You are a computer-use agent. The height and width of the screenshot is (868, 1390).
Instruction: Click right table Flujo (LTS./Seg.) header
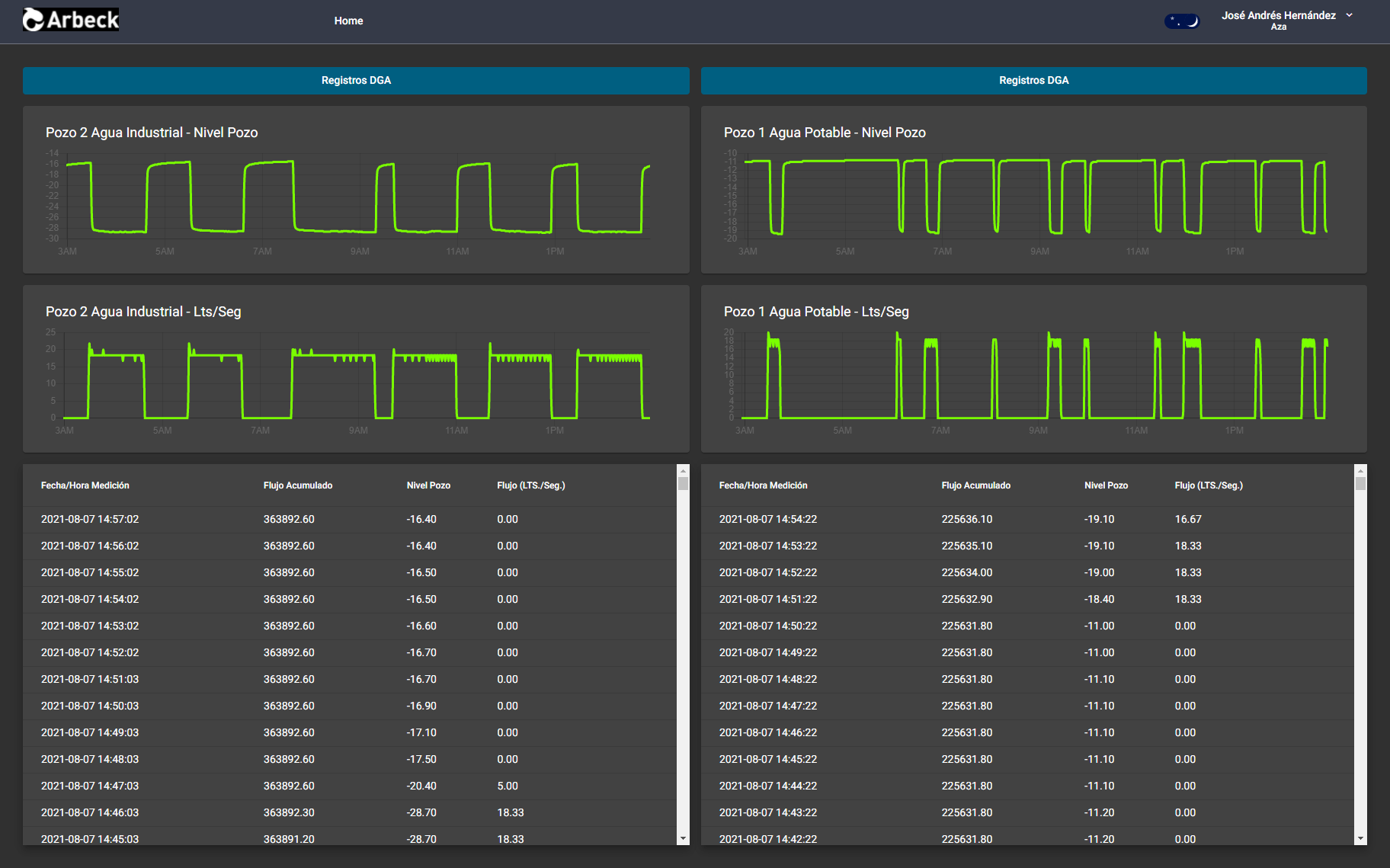click(x=1209, y=485)
